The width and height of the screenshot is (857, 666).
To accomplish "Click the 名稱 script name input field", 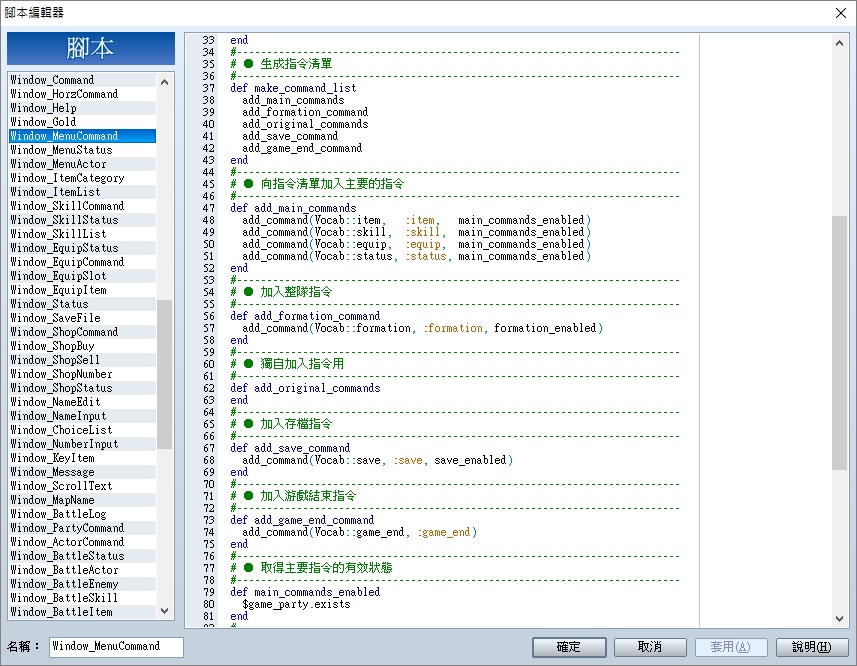I will click(x=116, y=646).
